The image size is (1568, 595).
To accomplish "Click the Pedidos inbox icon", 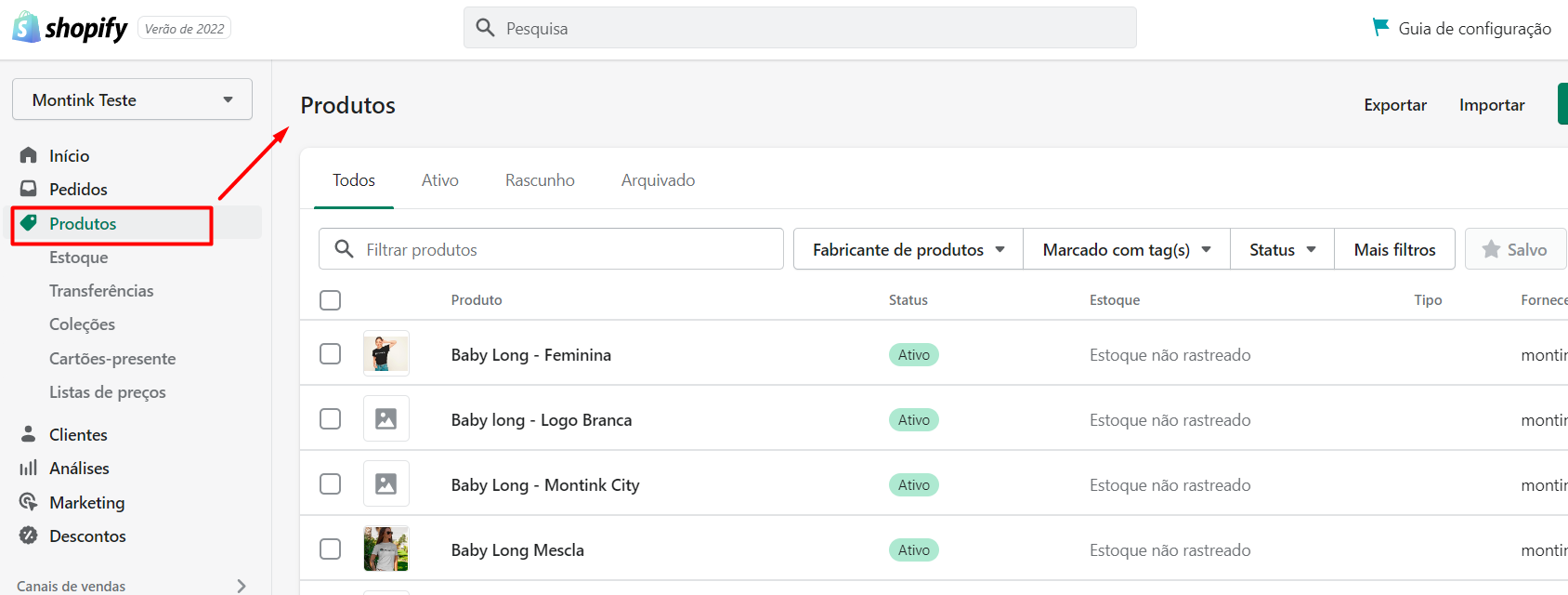I will pos(29,189).
